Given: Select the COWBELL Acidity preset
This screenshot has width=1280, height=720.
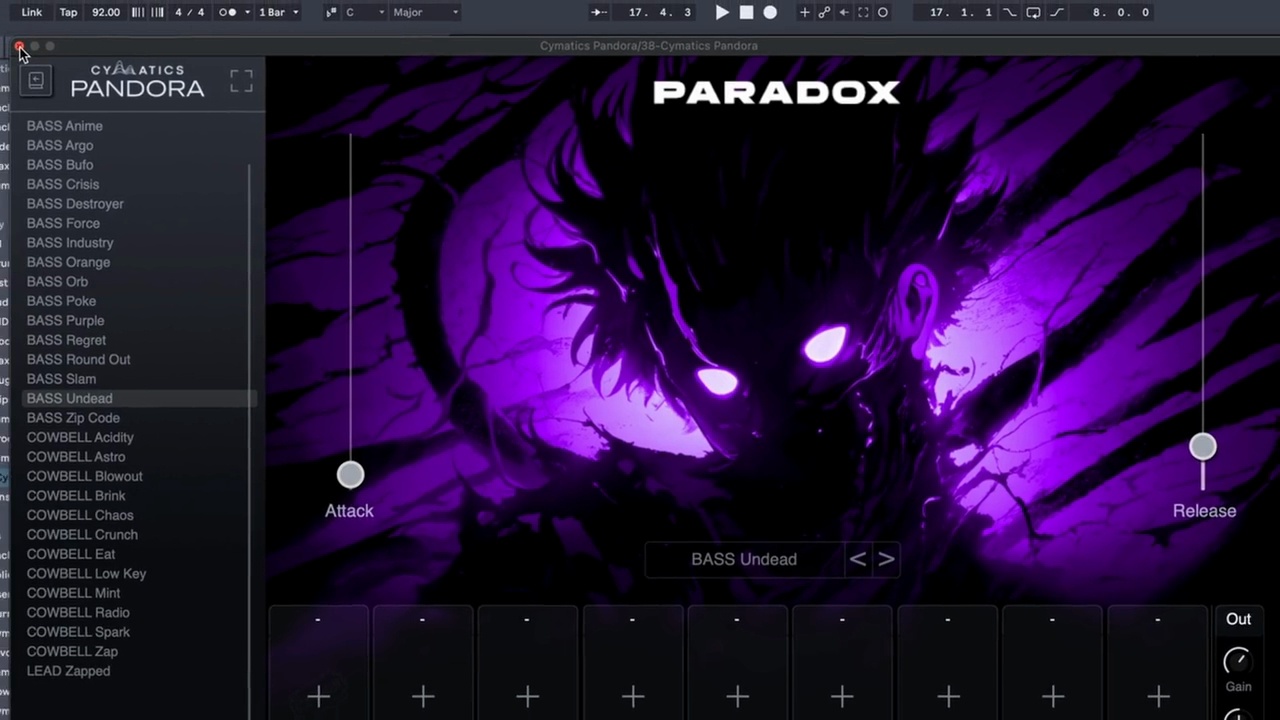Looking at the screenshot, I should click(x=80, y=437).
